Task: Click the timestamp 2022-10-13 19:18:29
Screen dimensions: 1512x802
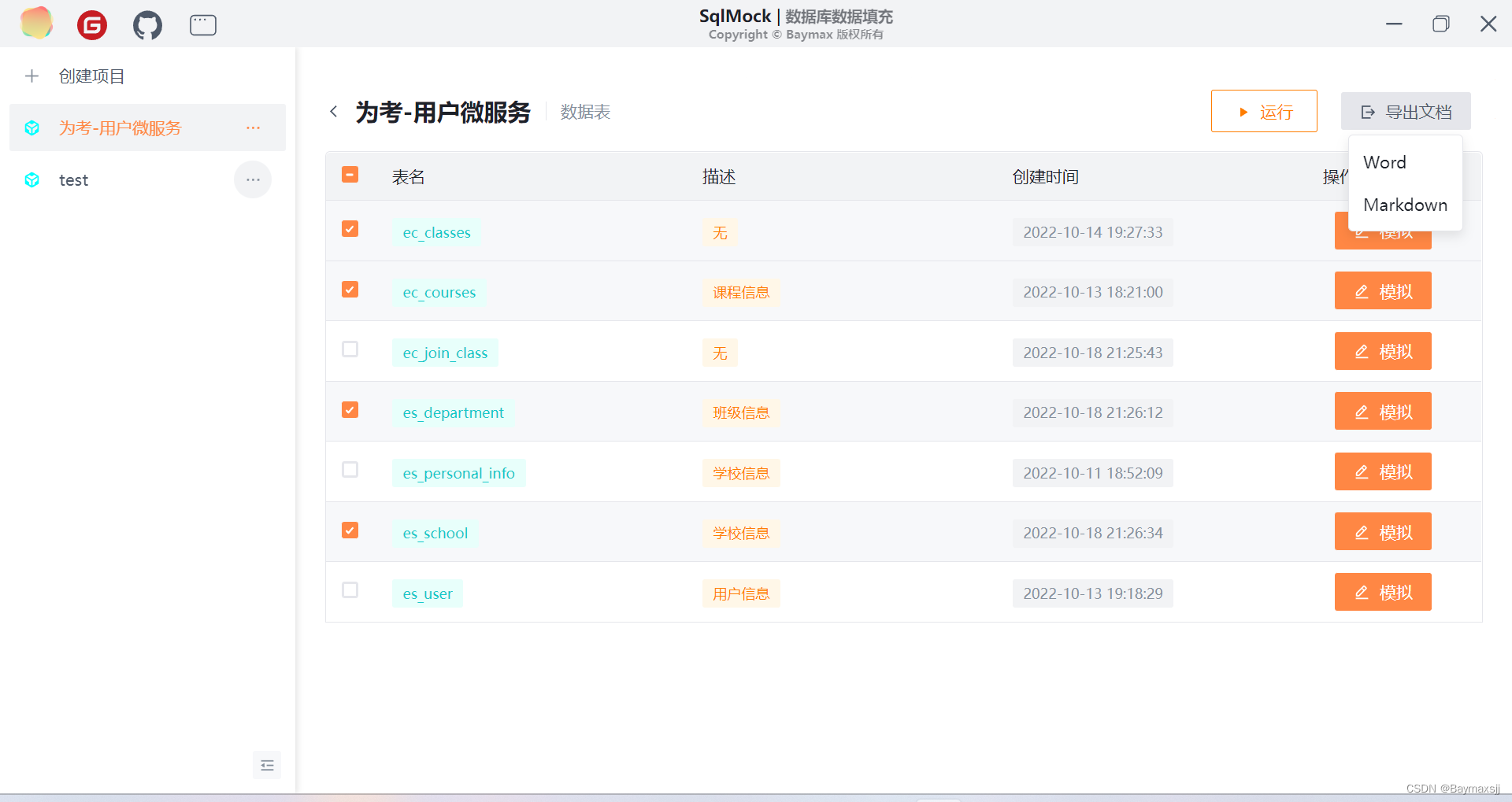Action: [1093, 593]
